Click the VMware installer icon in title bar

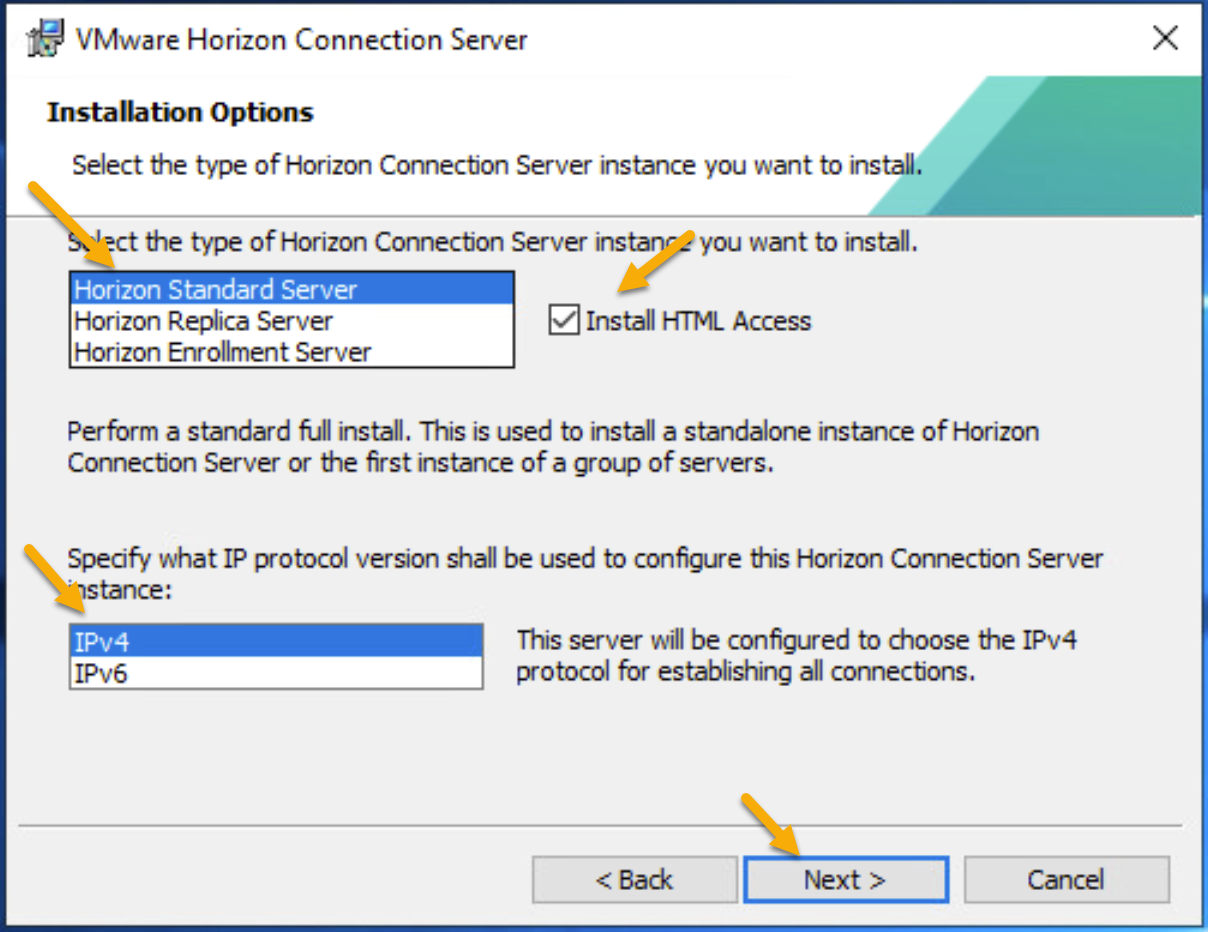click(44, 39)
